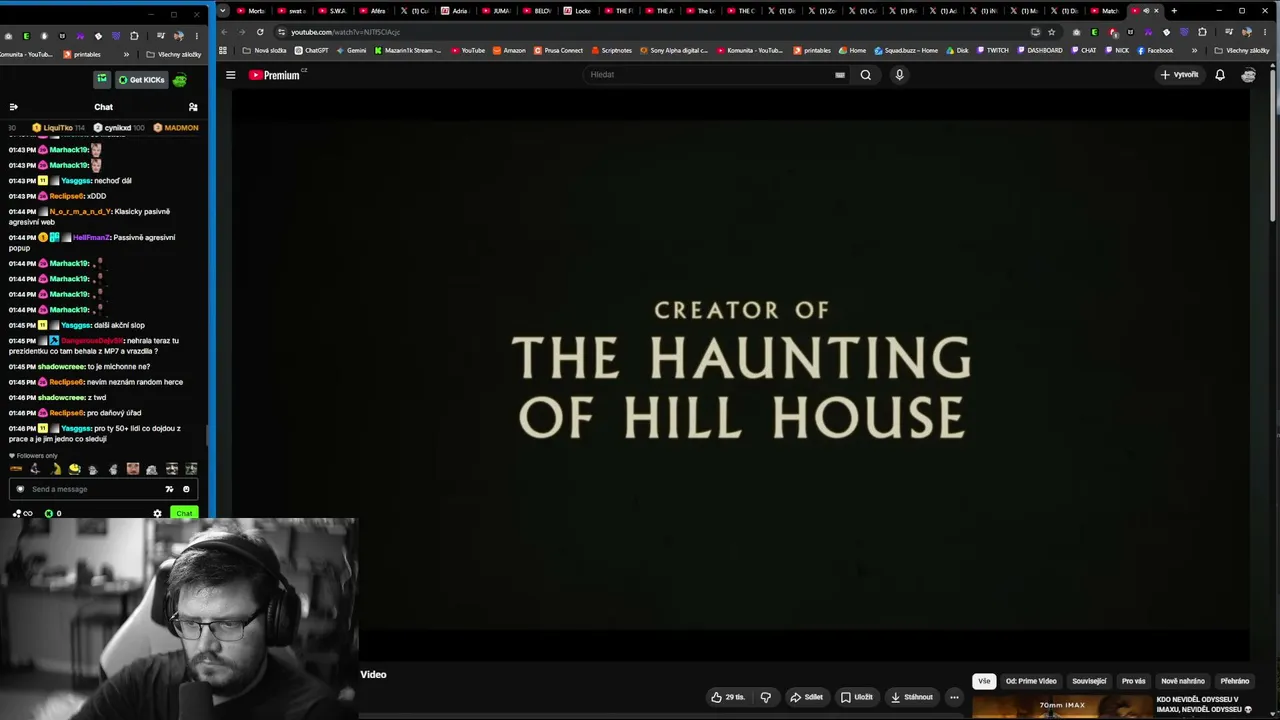The image size is (1280, 720).
Task: Open the Vytvořit create menu
Action: pos(1179,75)
